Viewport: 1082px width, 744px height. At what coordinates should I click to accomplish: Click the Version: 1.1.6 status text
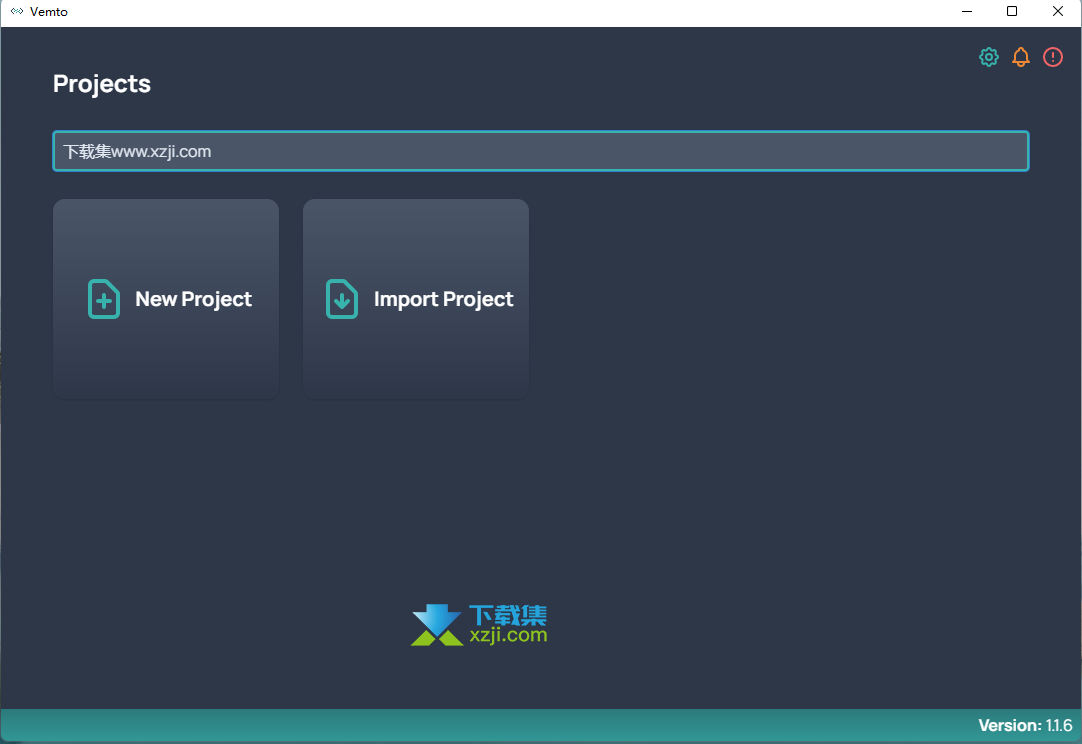pos(1025,725)
